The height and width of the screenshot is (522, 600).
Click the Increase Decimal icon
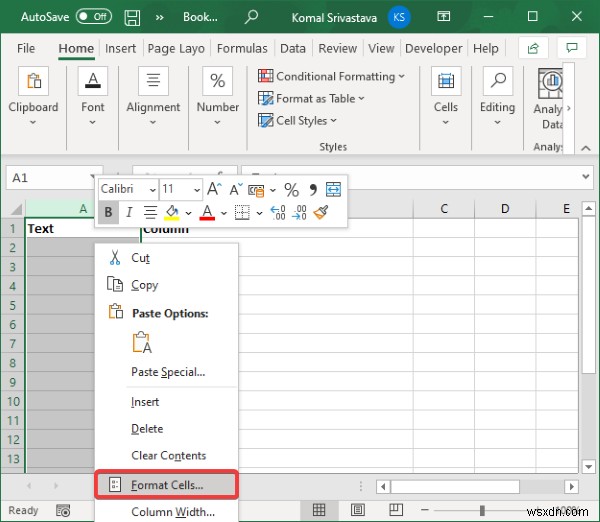278,212
